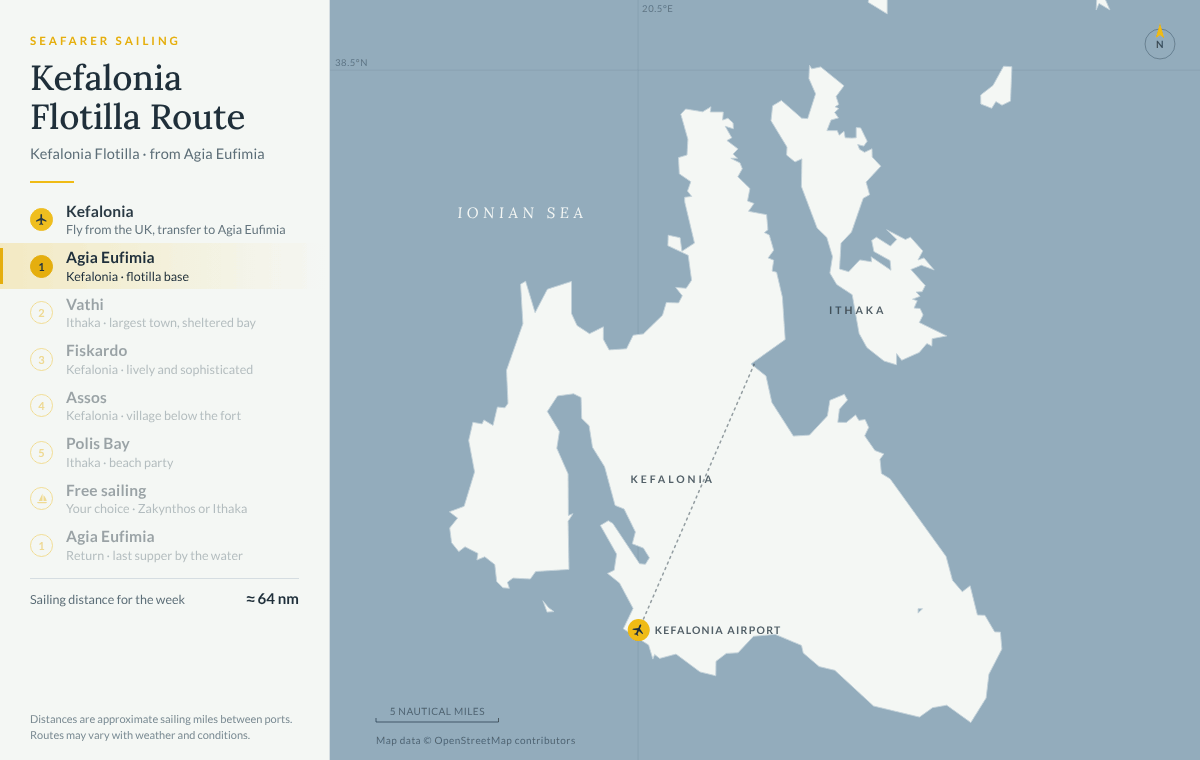This screenshot has height=760, width=1200.
Task: Click the number 3 badge next to Fiskardo
Action: pyautogui.click(x=41, y=359)
